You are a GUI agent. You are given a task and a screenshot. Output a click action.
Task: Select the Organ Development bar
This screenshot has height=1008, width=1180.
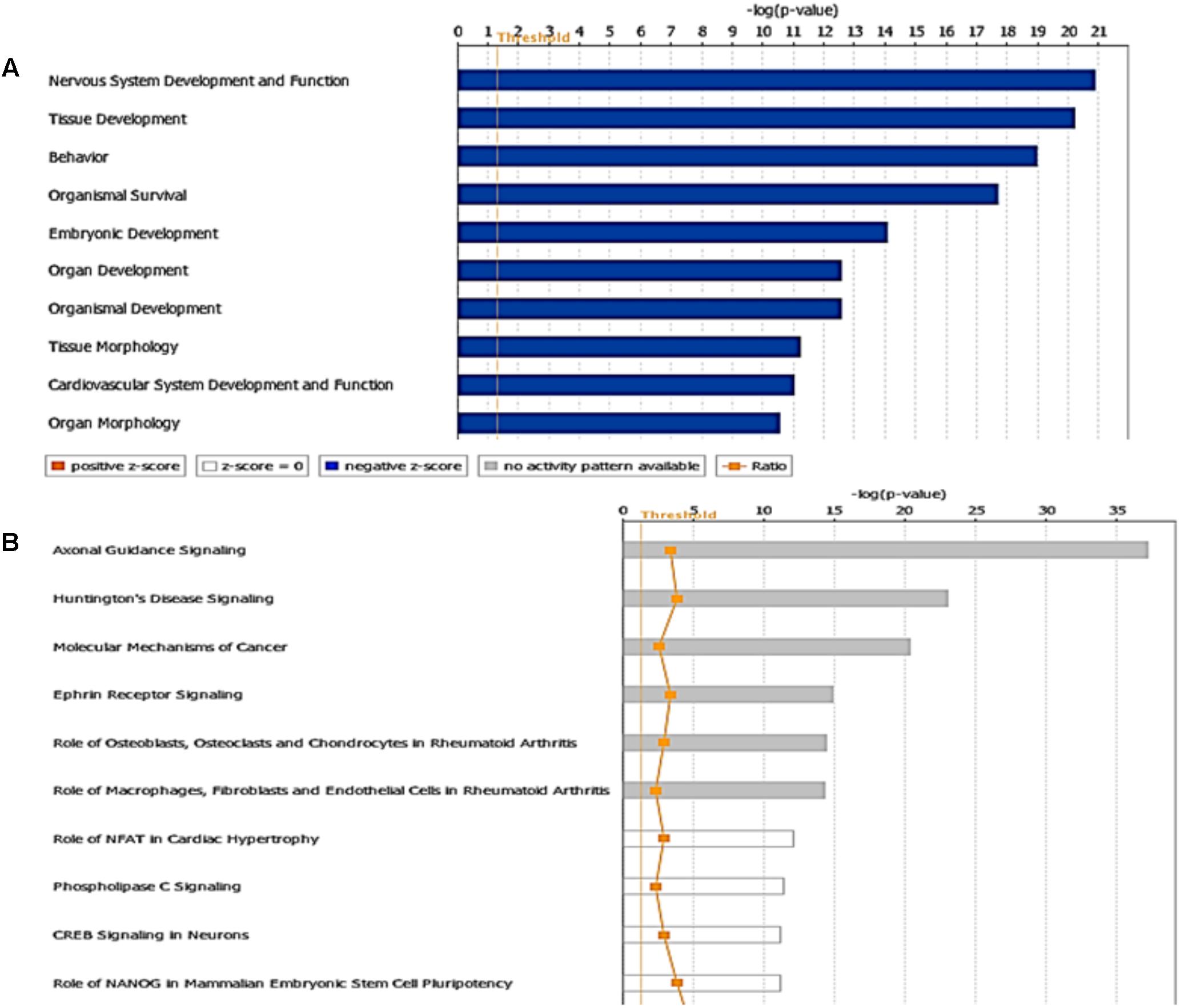click(x=649, y=271)
